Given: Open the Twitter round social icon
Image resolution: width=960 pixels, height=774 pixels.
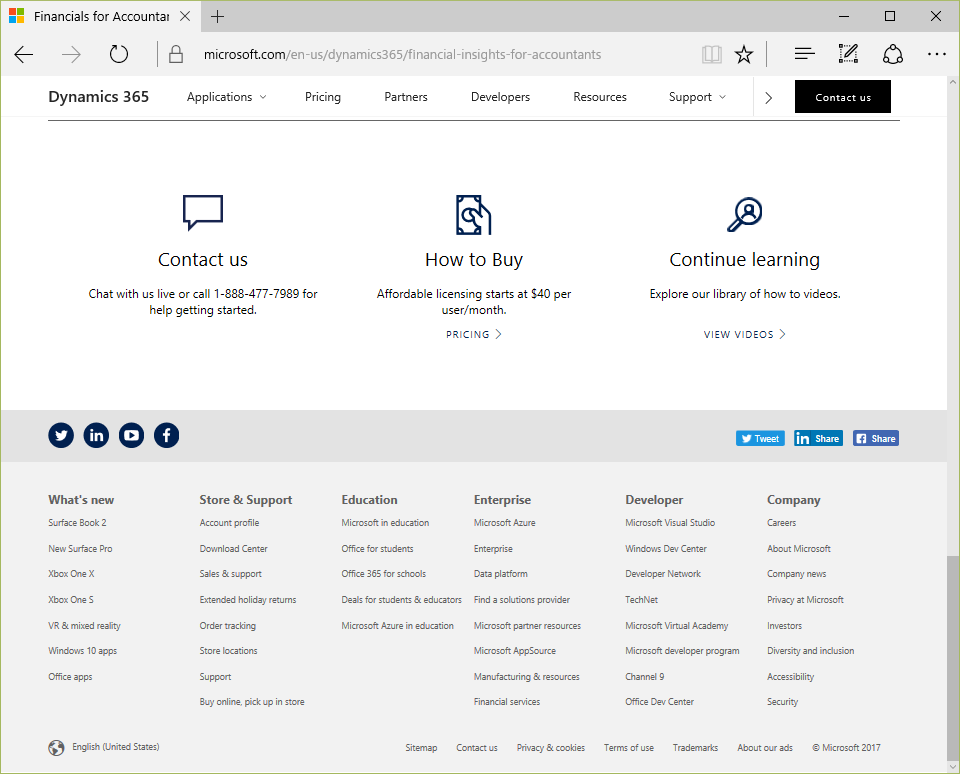Looking at the screenshot, I should [x=61, y=435].
